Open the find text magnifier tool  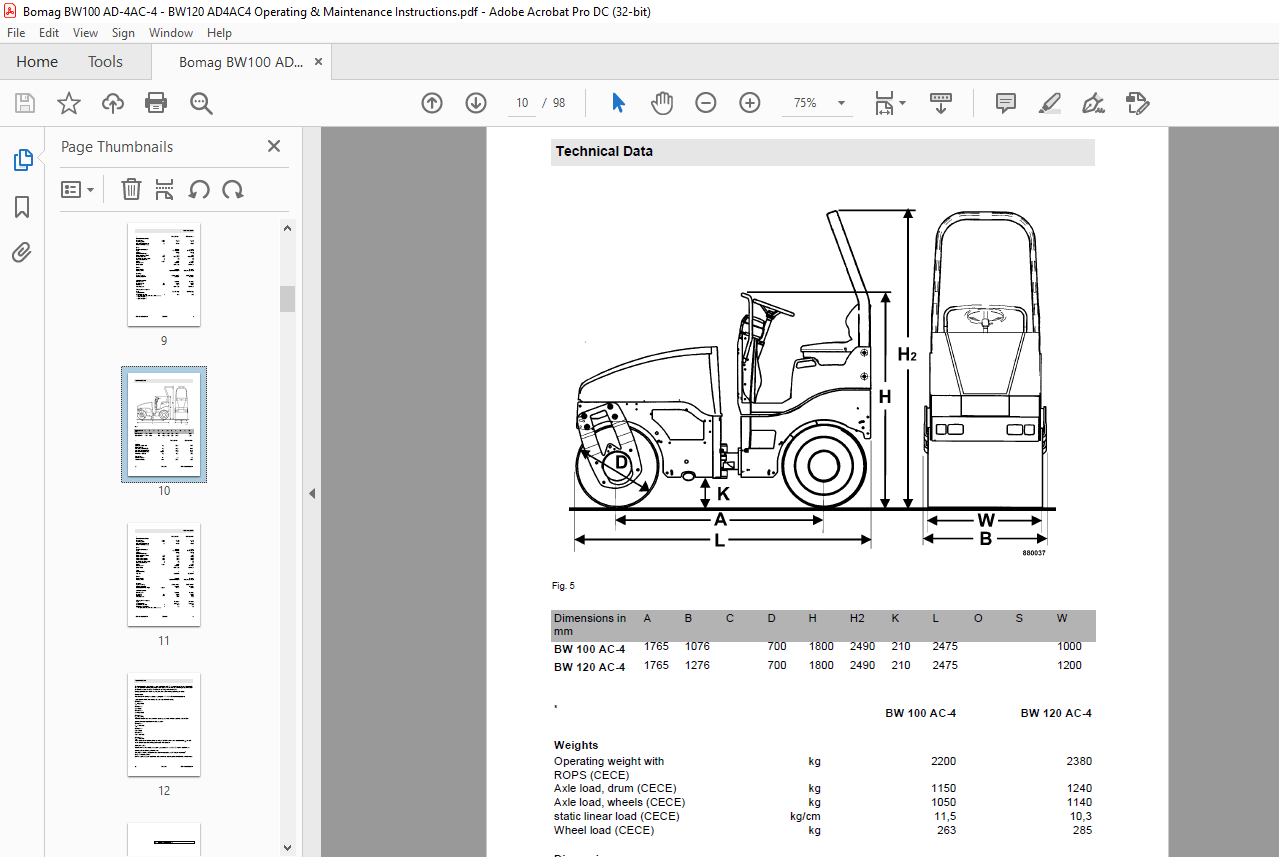(202, 103)
